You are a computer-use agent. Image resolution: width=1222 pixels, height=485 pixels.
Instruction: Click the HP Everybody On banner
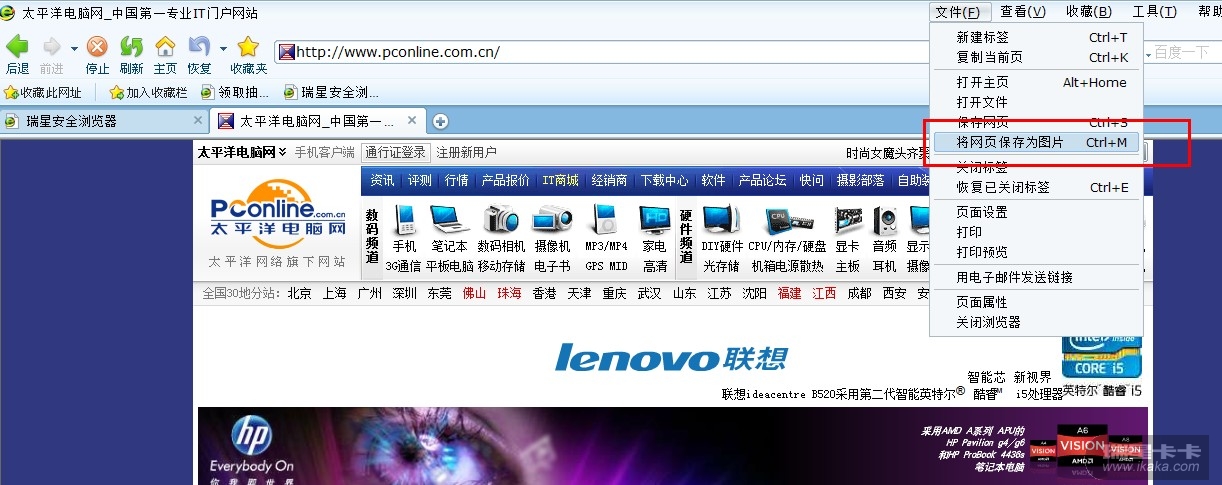pyautogui.click(x=671, y=446)
